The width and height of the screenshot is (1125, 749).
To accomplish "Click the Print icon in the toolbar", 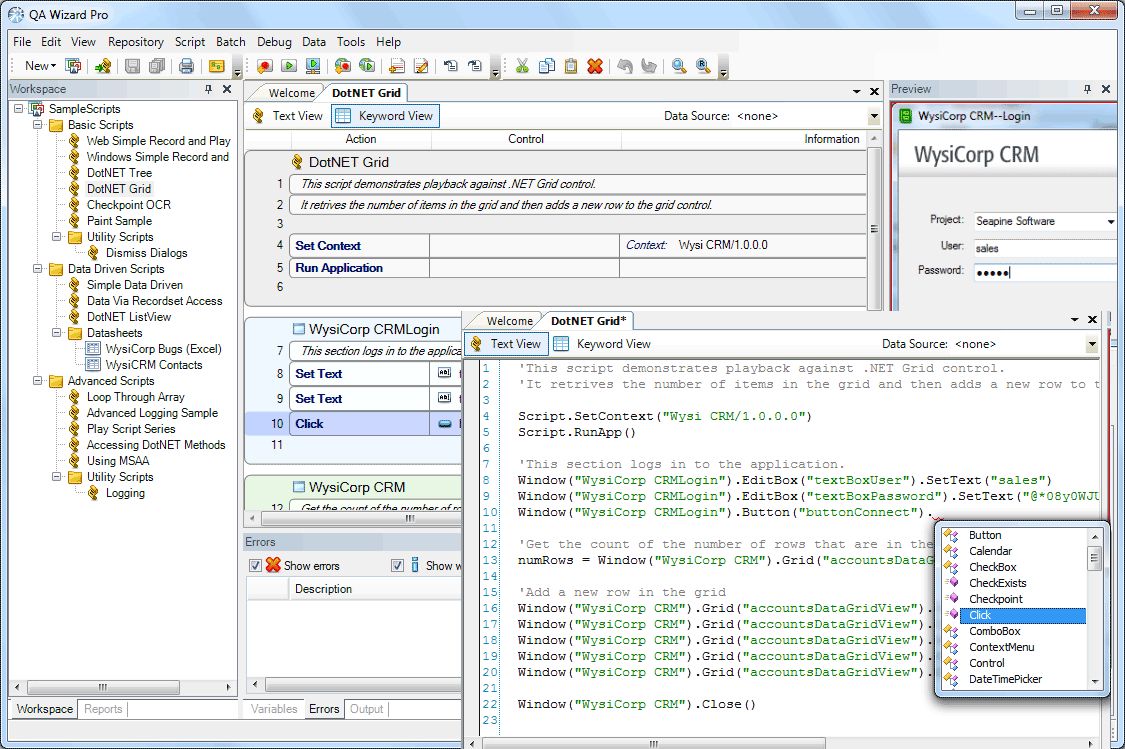I will coord(187,66).
